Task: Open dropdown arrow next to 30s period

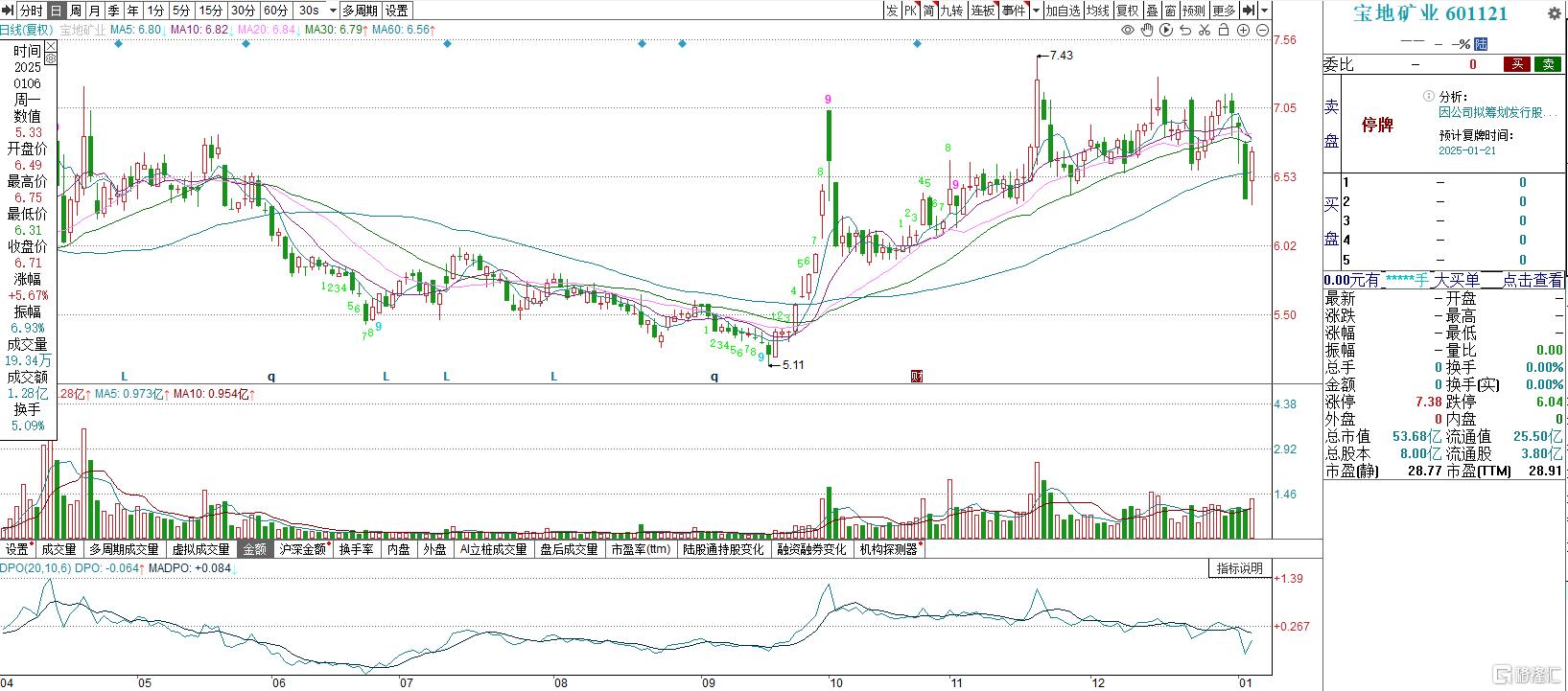Action: (x=333, y=11)
